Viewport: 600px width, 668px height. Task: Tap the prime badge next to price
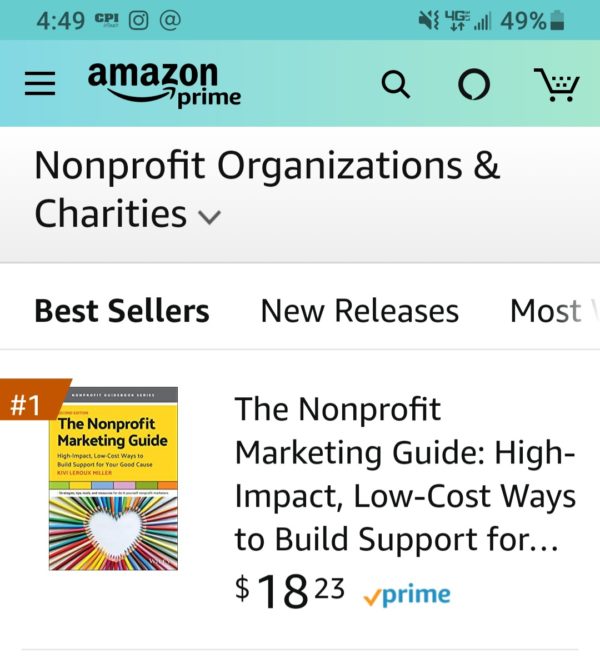tap(407, 594)
